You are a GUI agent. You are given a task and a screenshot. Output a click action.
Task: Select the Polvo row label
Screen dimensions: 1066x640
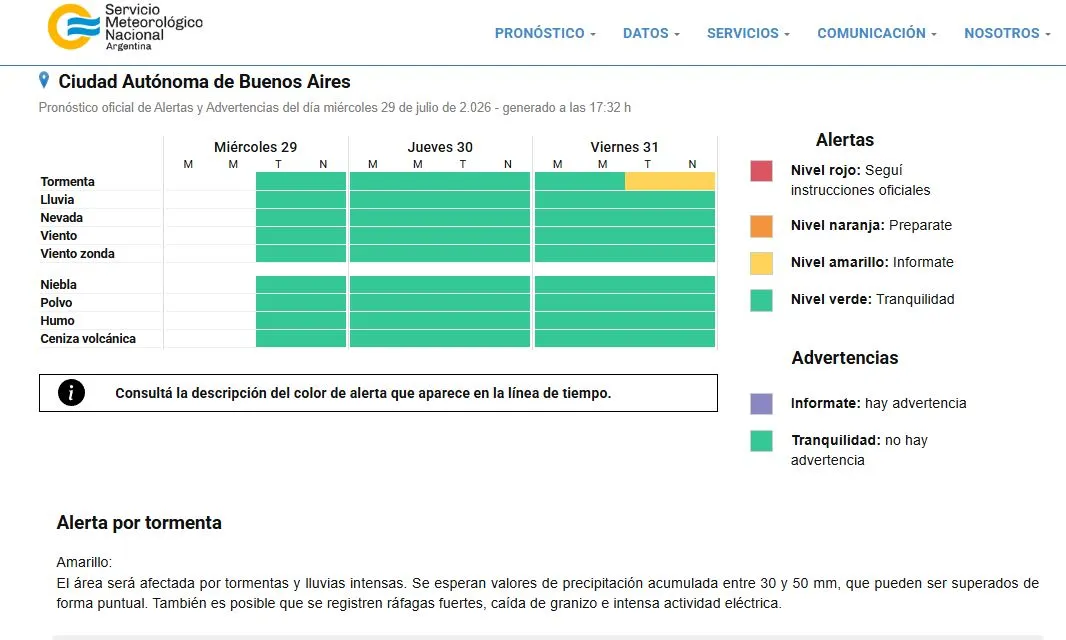pos(56,303)
